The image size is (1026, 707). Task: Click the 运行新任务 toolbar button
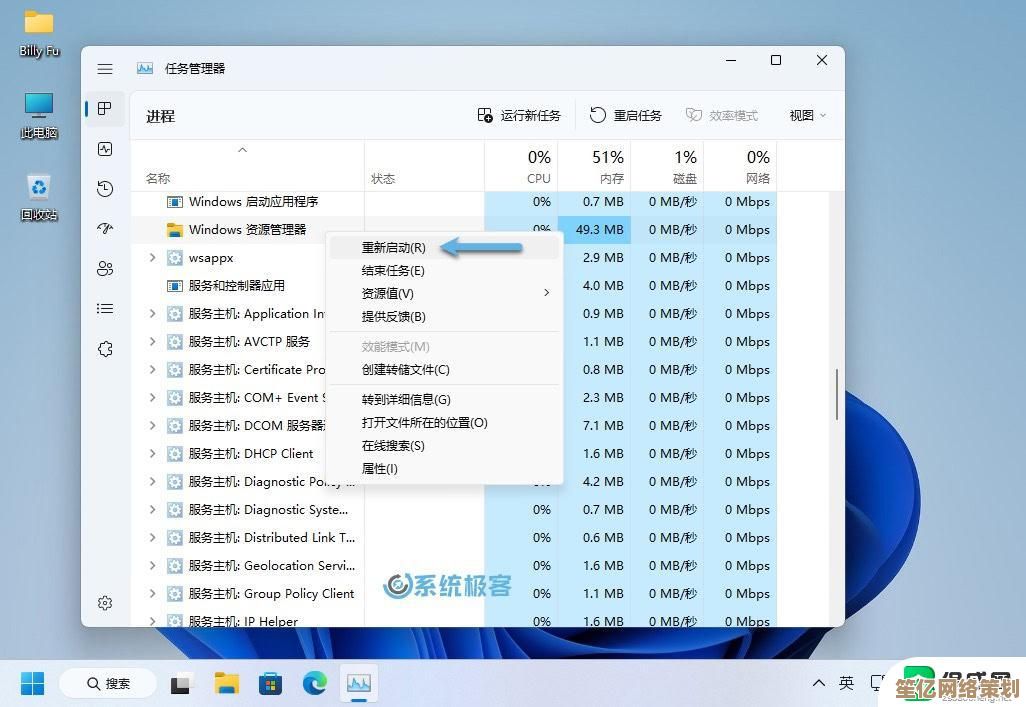[x=519, y=116]
